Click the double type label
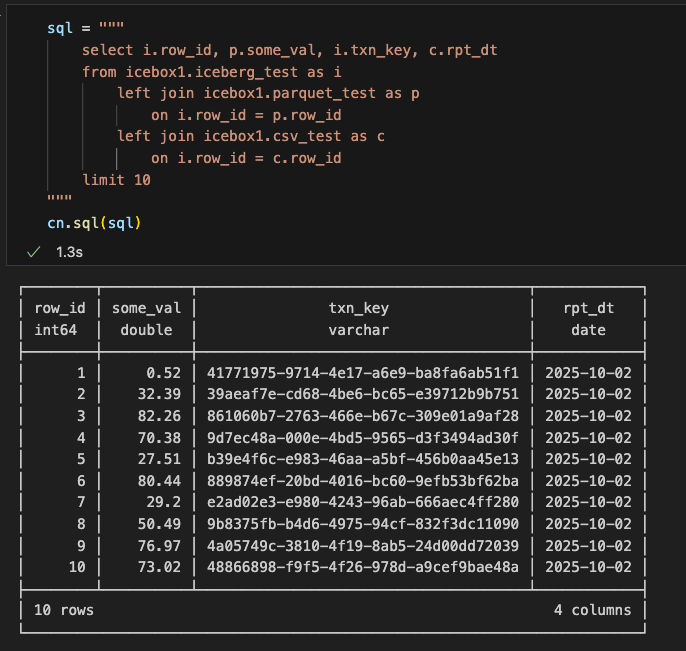This screenshot has height=651, width=686. tap(147, 330)
